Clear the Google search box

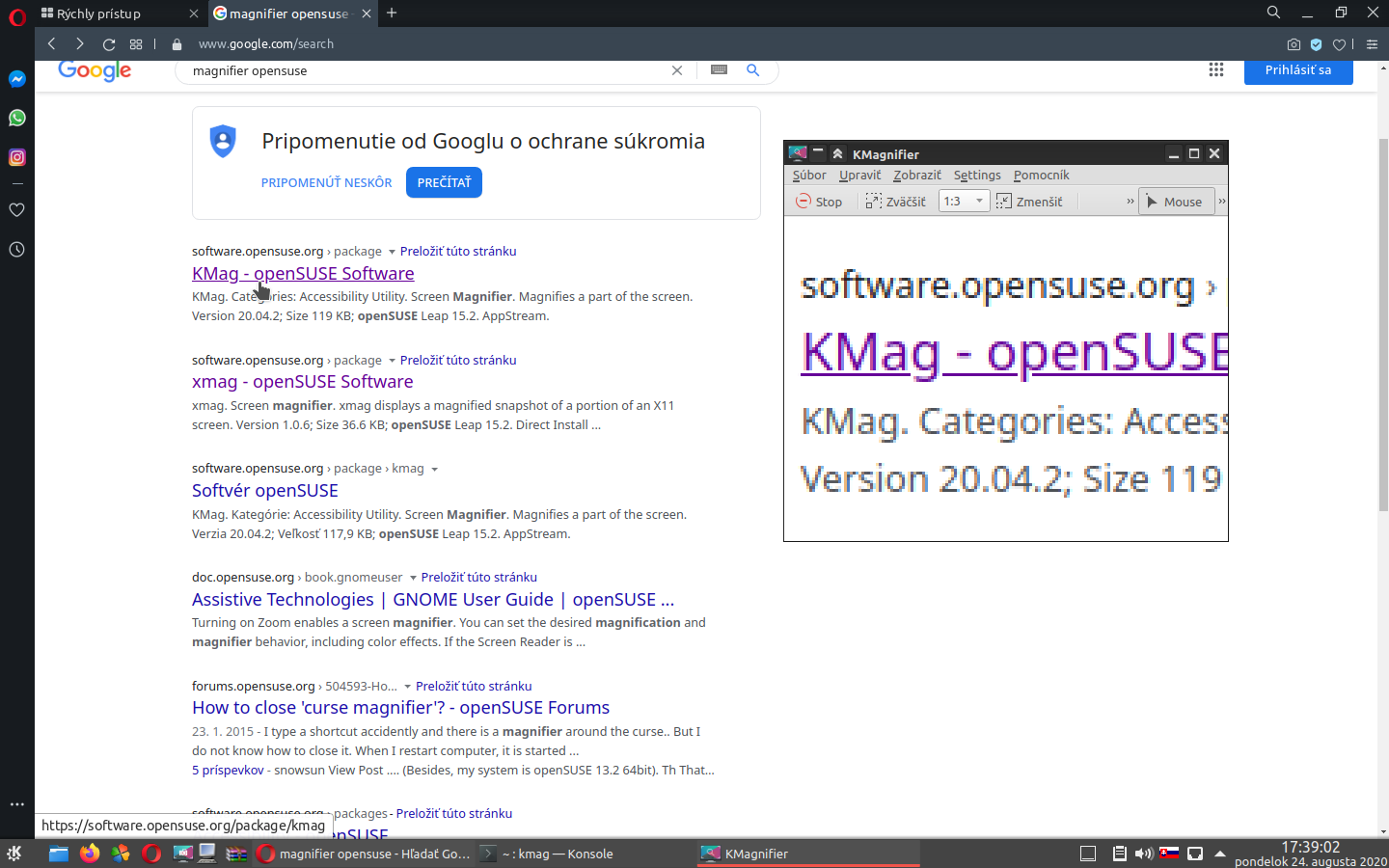click(x=677, y=70)
